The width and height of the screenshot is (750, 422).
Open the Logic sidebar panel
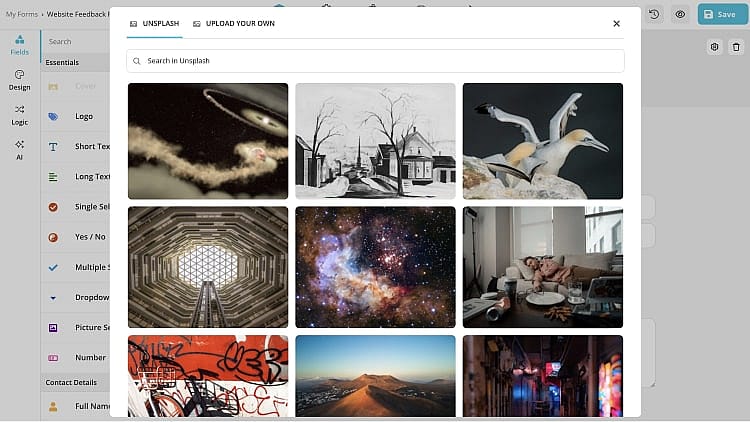(x=20, y=115)
